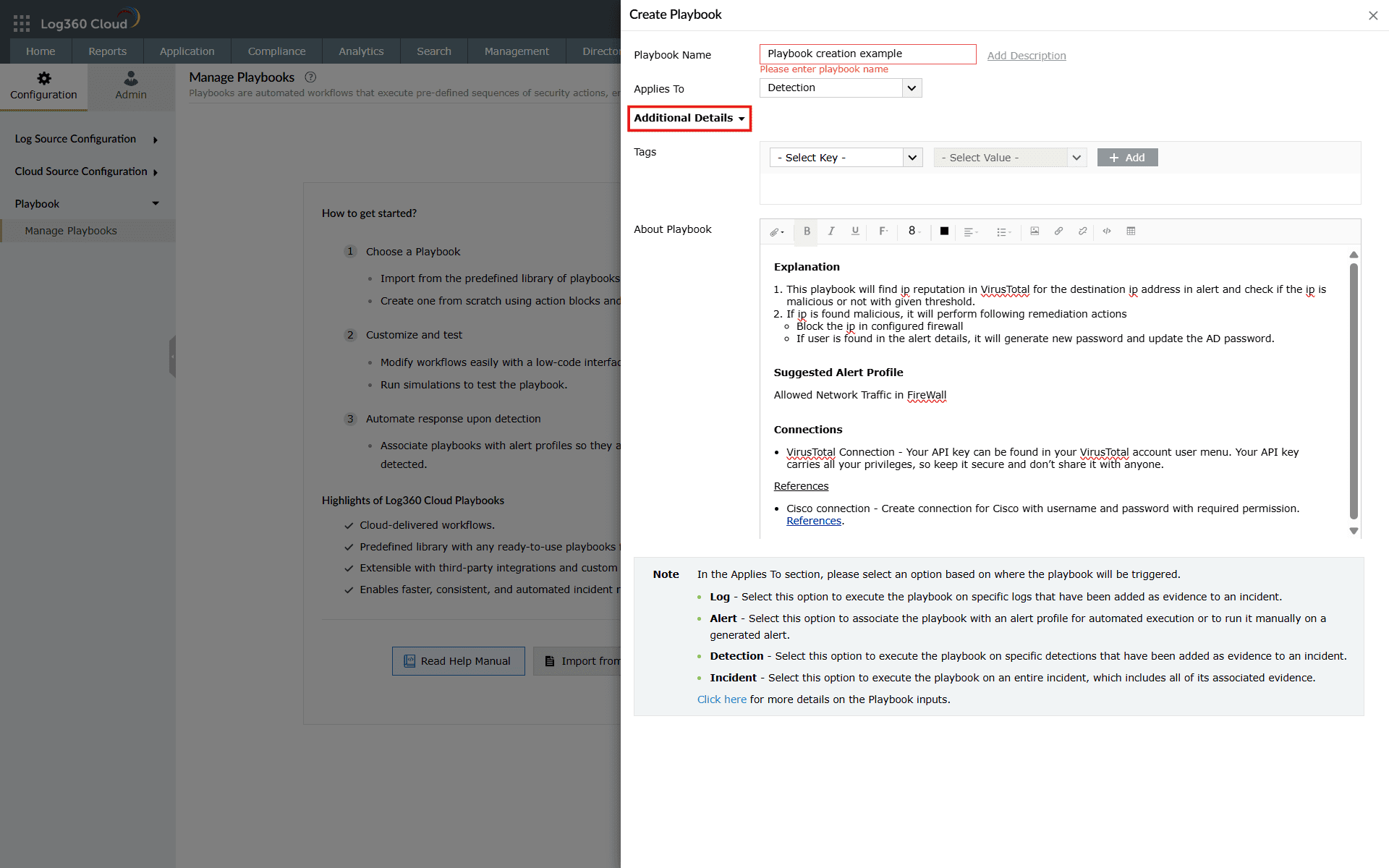1389x868 pixels.
Task: Select Manage Playbooks in the sidebar
Action: point(88,231)
